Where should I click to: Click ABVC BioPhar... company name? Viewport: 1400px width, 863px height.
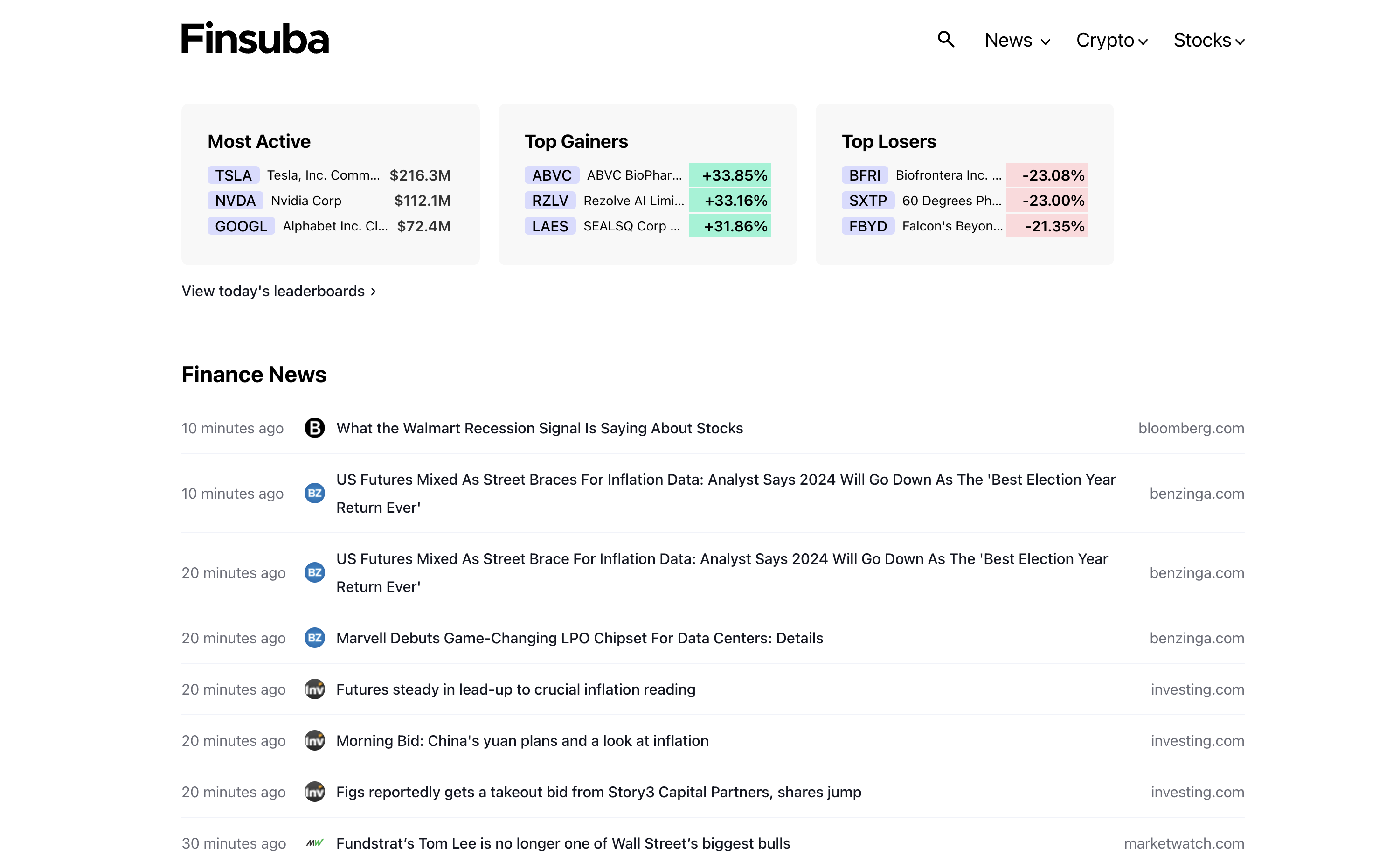pos(634,175)
